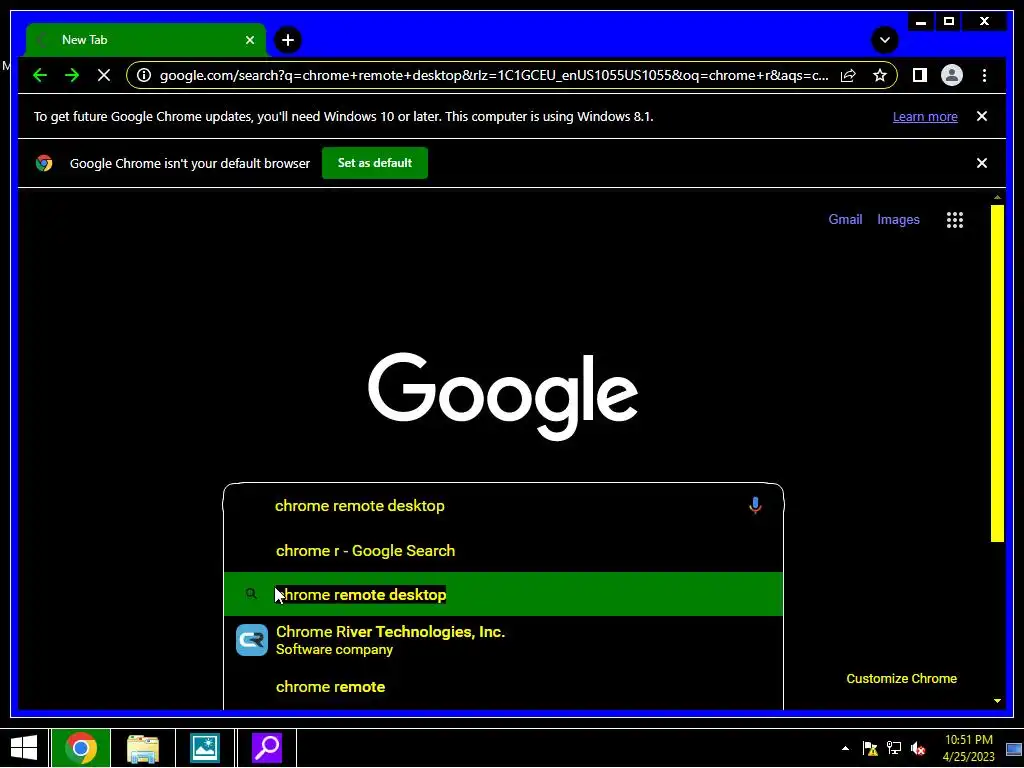The width and height of the screenshot is (1024, 768).
Task: Select 'chrome remote' suggestion
Action: click(x=503, y=687)
